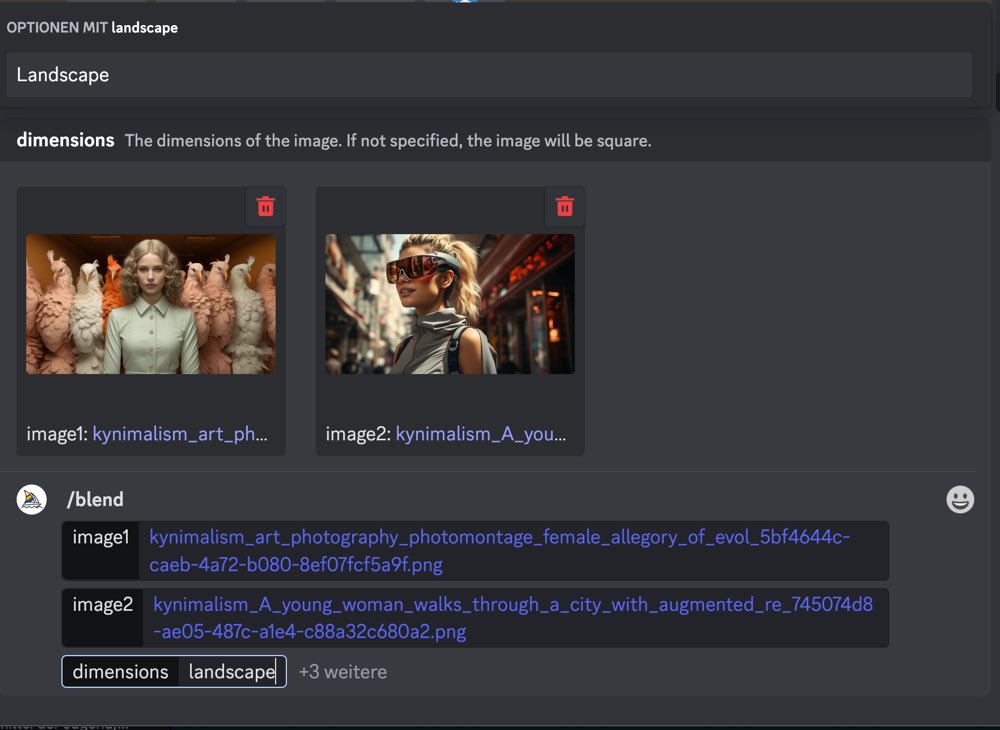Click the image1 label in blend command

(101, 538)
